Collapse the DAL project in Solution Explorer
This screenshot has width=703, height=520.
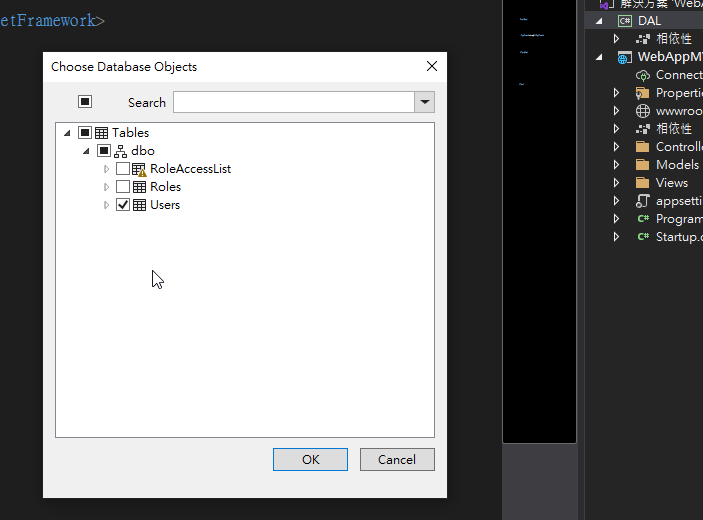(599, 21)
